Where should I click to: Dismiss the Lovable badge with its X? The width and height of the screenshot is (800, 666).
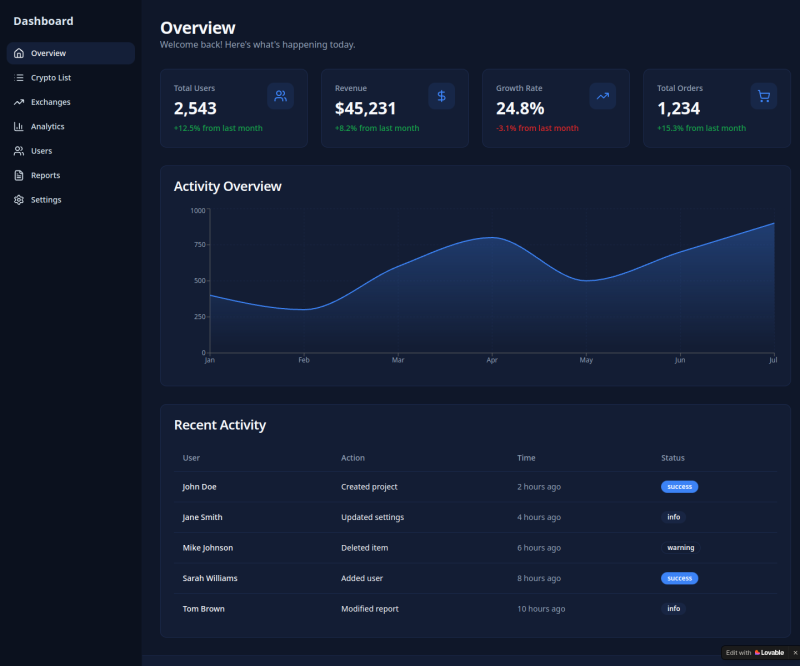point(795,653)
